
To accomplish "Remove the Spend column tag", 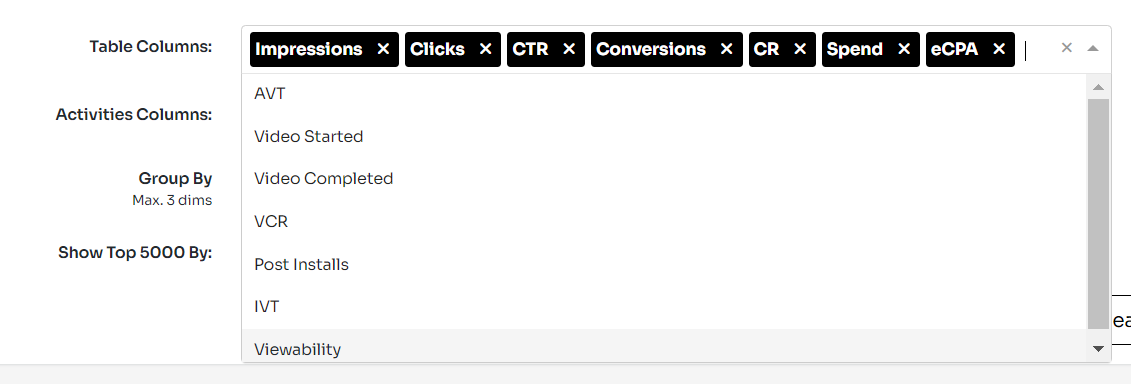I will [904, 49].
